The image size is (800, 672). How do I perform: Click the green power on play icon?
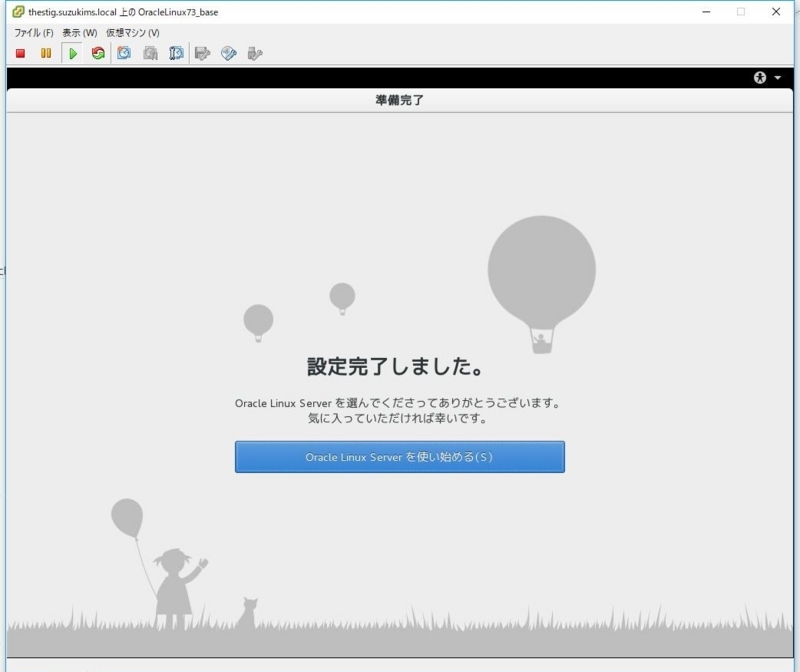(72, 53)
